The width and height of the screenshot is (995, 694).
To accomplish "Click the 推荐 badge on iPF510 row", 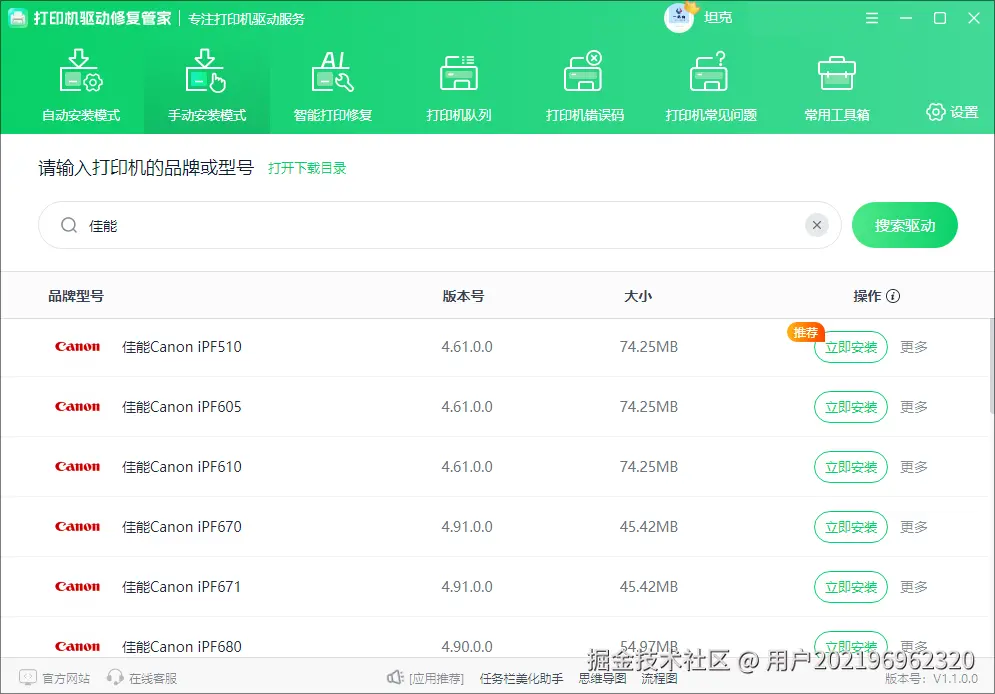I will pos(805,332).
